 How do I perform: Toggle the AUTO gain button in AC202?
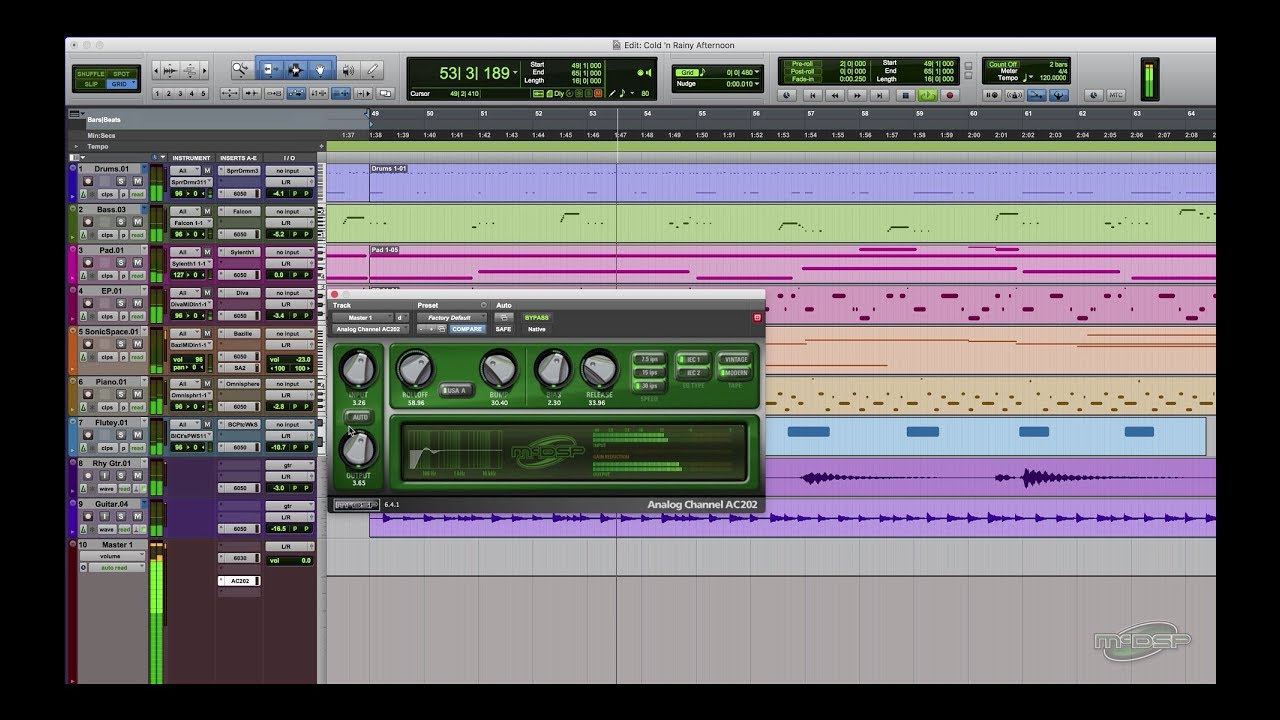point(359,416)
